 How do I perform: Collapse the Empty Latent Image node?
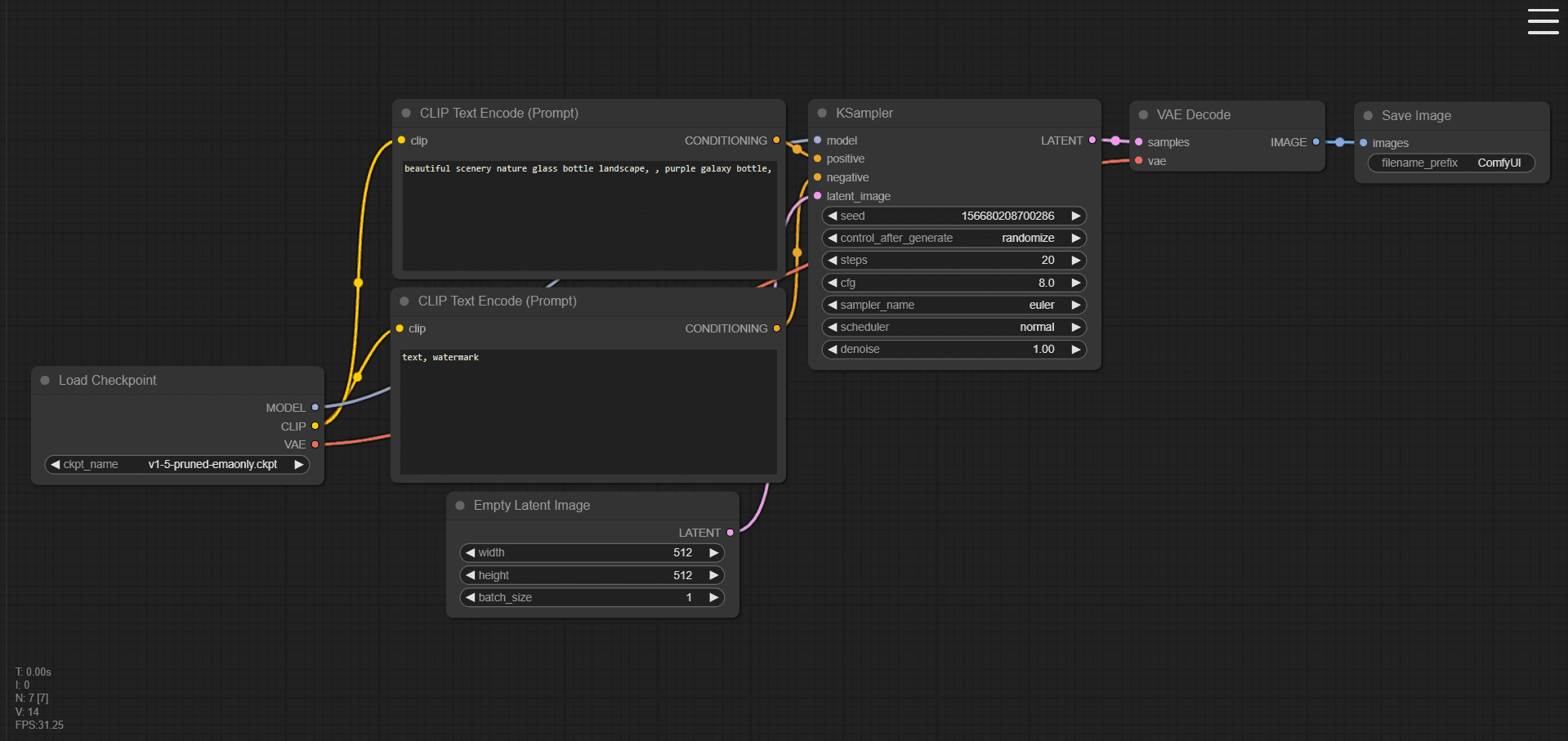pos(462,505)
